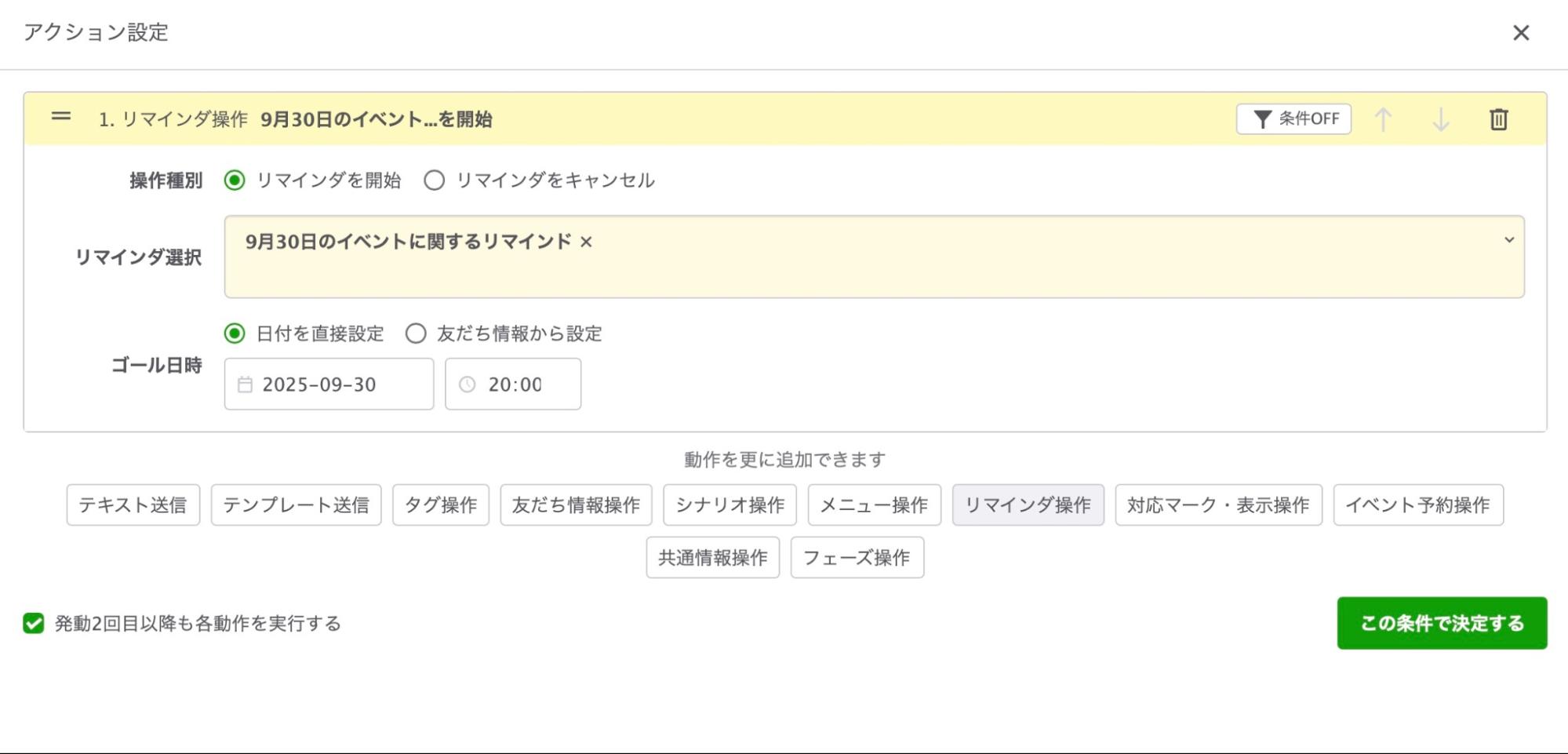Viewport: 1568px width, 754px height.
Task: Click the calendar icon in date field
Action: (246, 384)
